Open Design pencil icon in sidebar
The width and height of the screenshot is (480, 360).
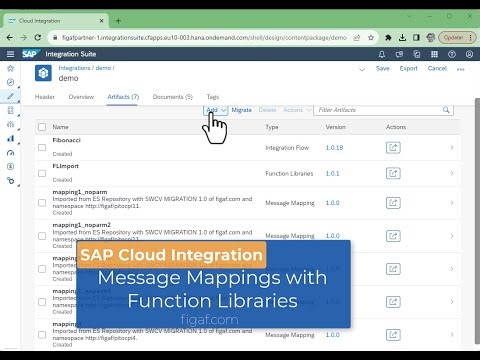point(11,96)
